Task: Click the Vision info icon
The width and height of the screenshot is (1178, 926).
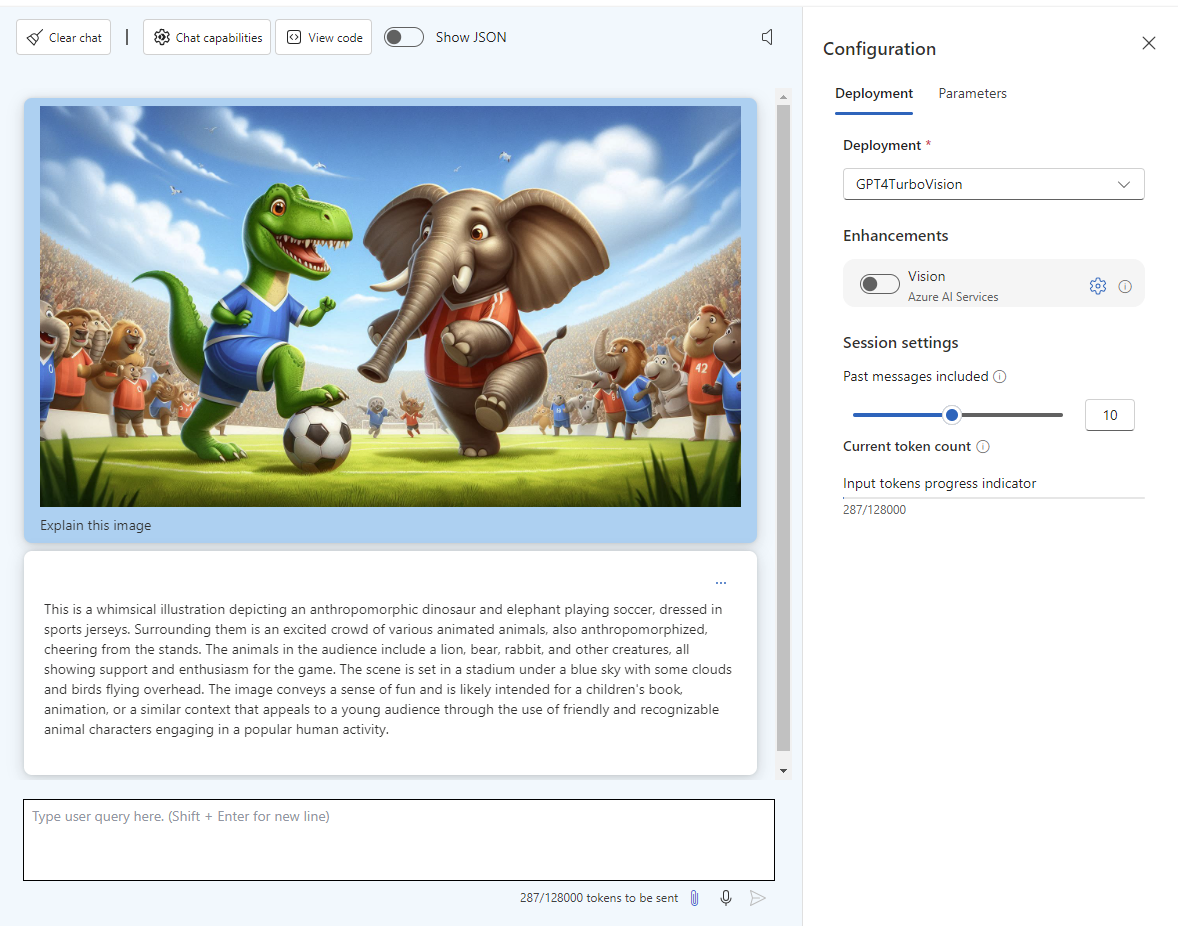Action: 1125,286
